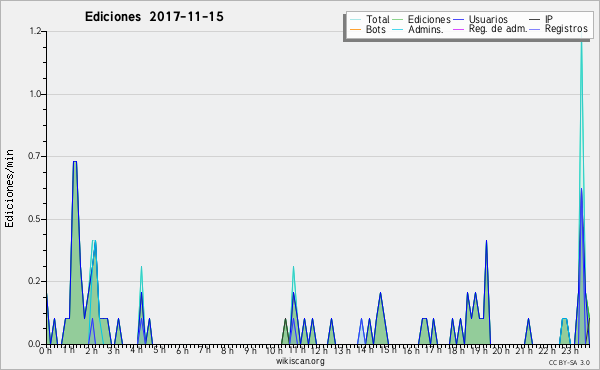This screenshot has width=600, height=370.
Task: Click the tallest Total peak near 23 h
Action: point(582,42)
